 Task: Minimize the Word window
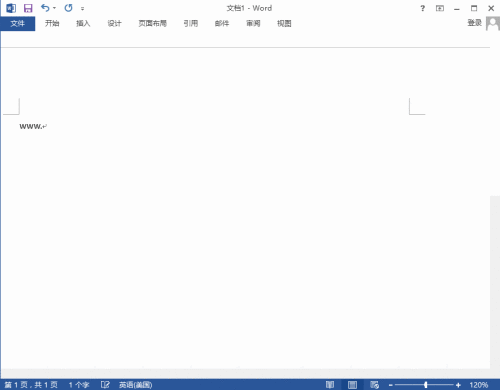pyautogui.click(x=457, y=9)
